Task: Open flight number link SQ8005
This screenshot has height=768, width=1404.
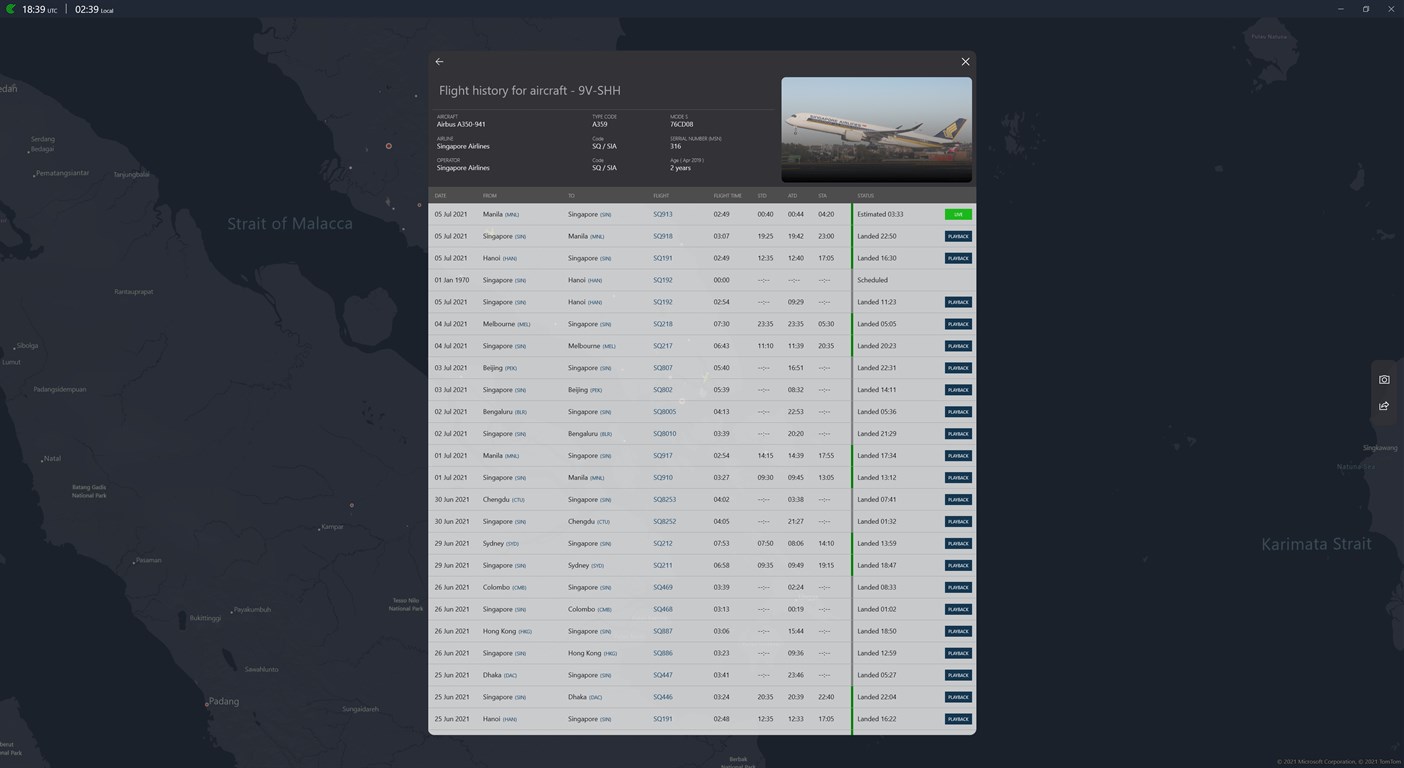Action: tap(665, 412)
